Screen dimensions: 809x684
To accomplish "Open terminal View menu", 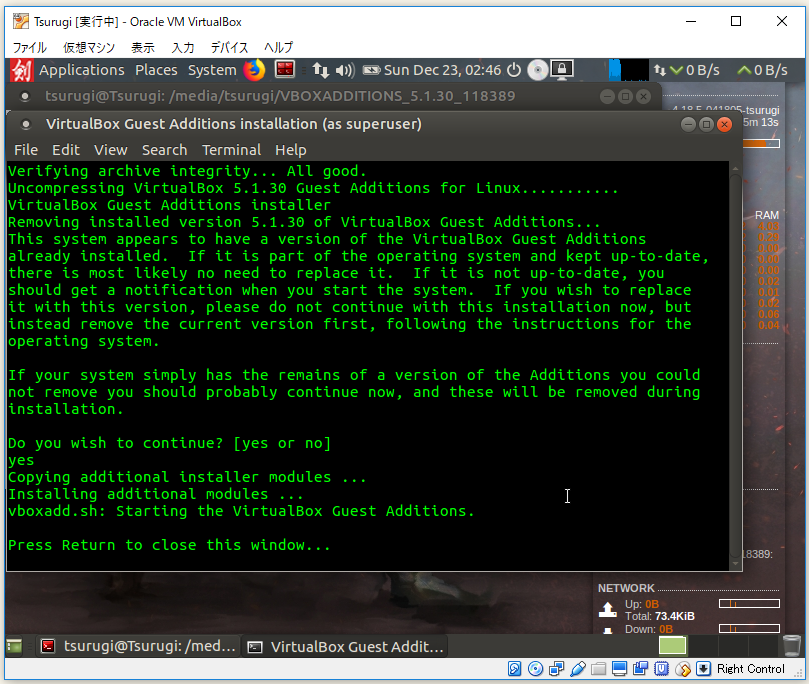I will click(110, 150).
